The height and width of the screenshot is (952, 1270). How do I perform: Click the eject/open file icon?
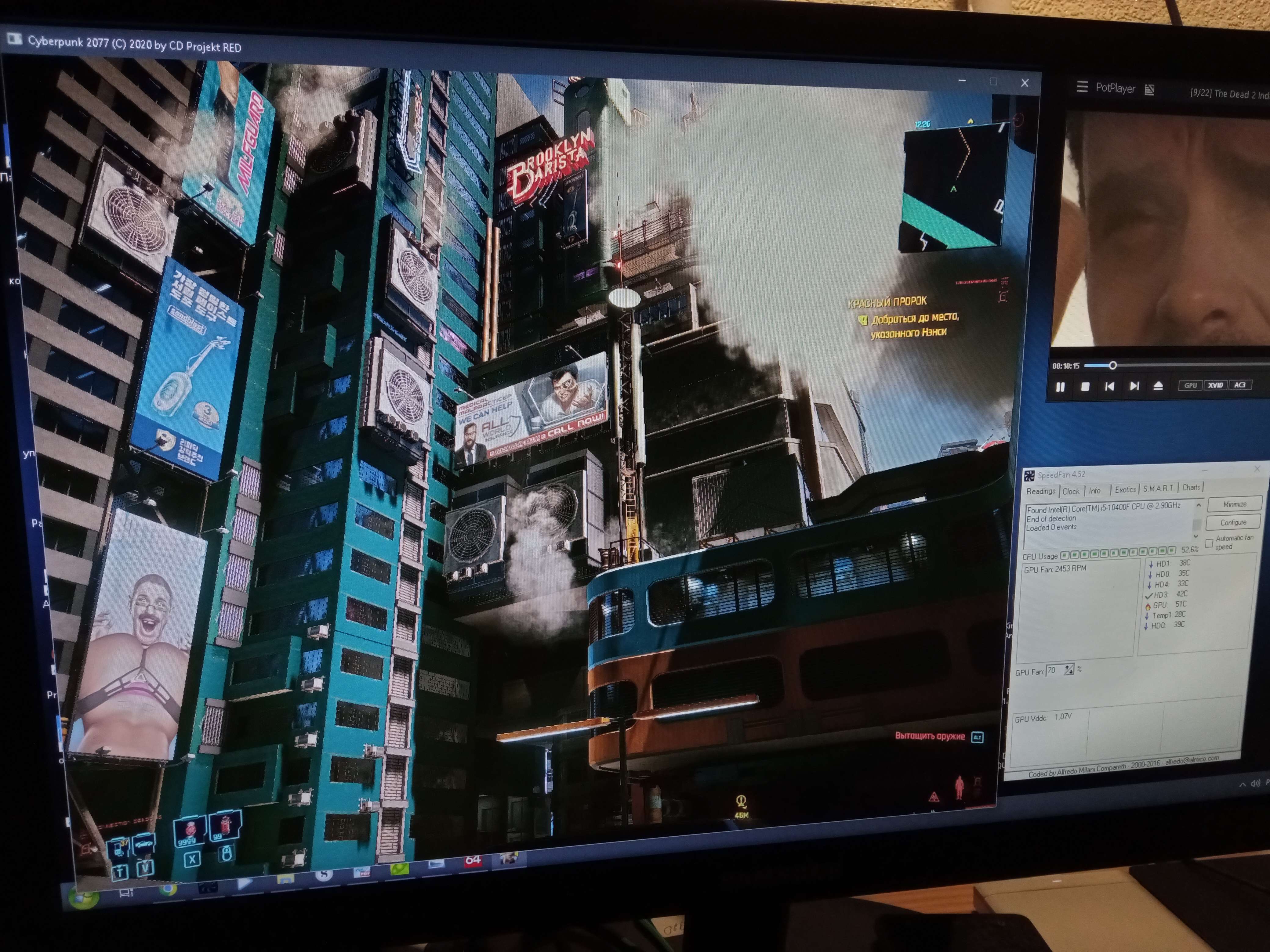point(1158,386)
